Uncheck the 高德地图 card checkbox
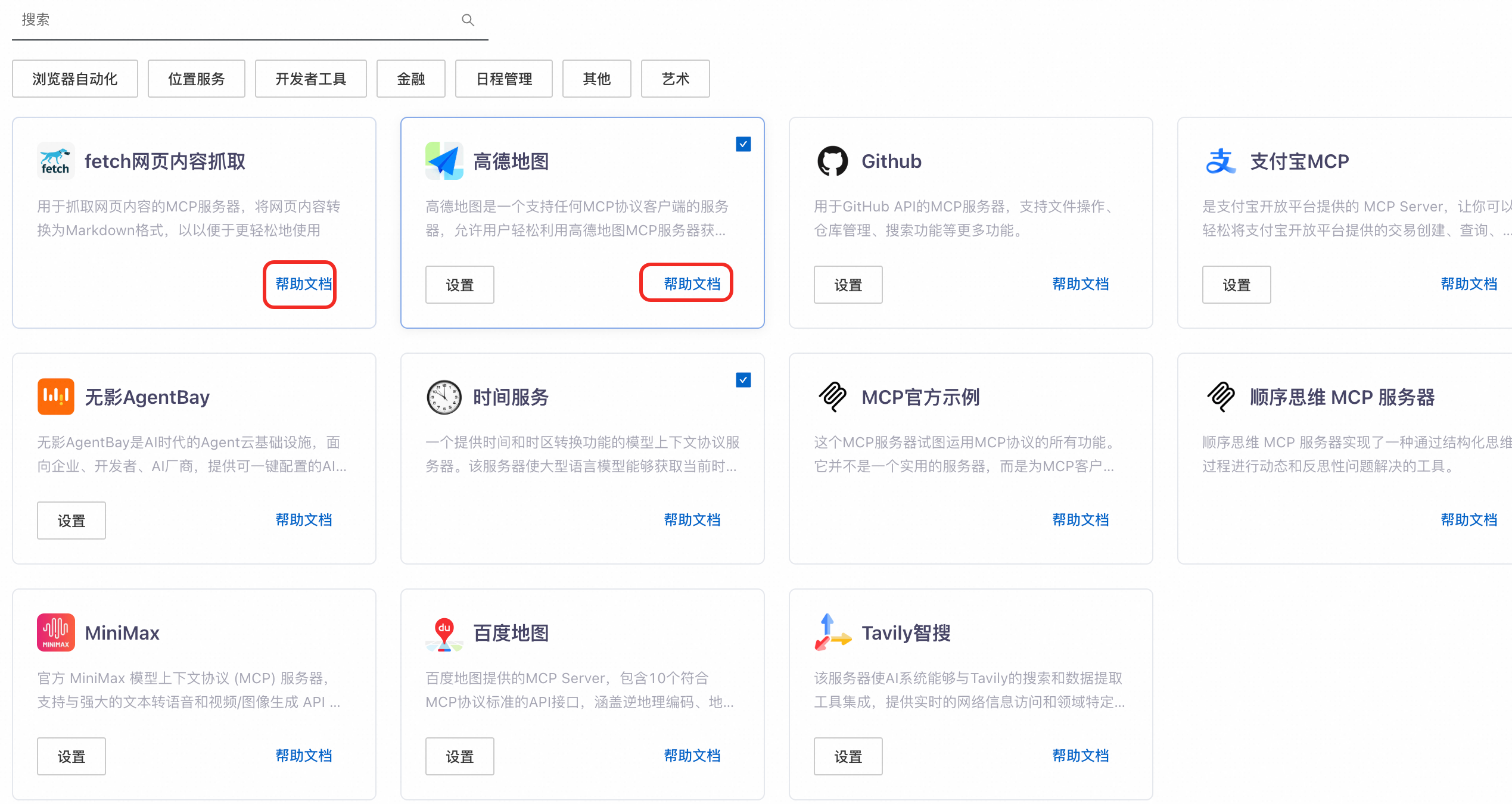Screen dimensions: 1512x804 click(x=743, y=144)
